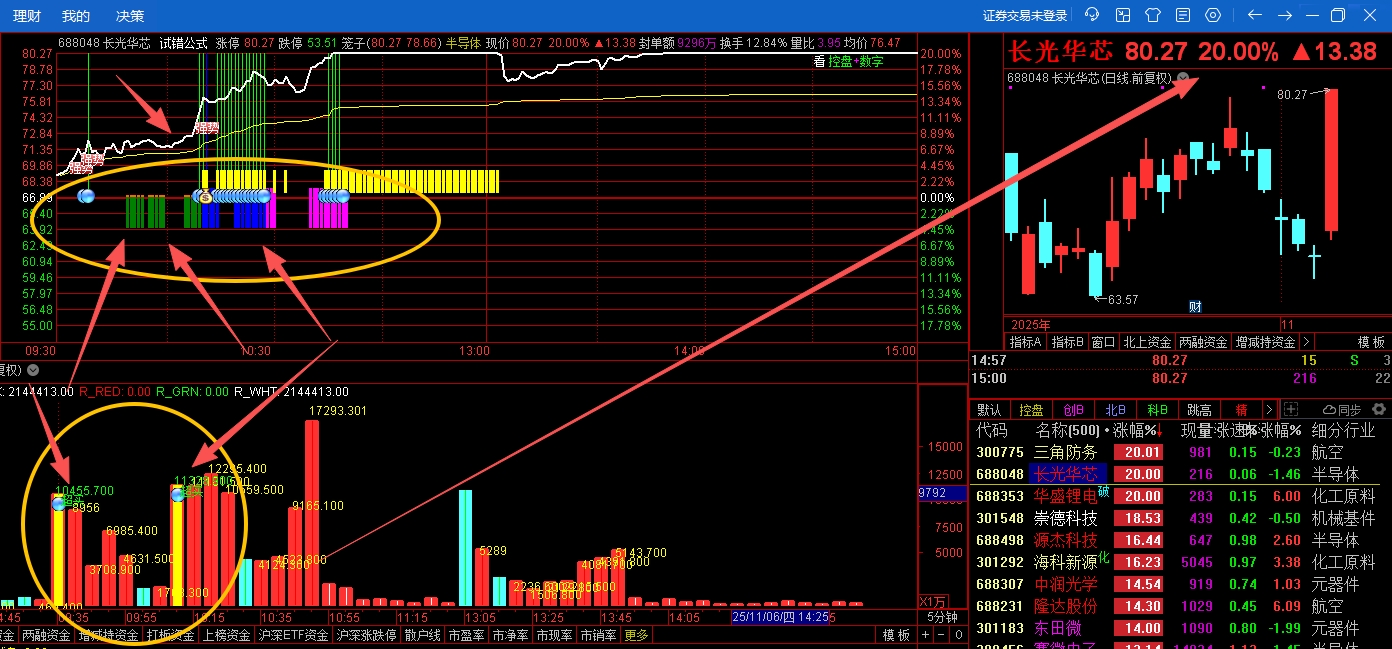This screenshot has height=649, width=1392.
Task: Open the hexagon settings icon
Action: pyautogui.click(x=1213, y=15)
